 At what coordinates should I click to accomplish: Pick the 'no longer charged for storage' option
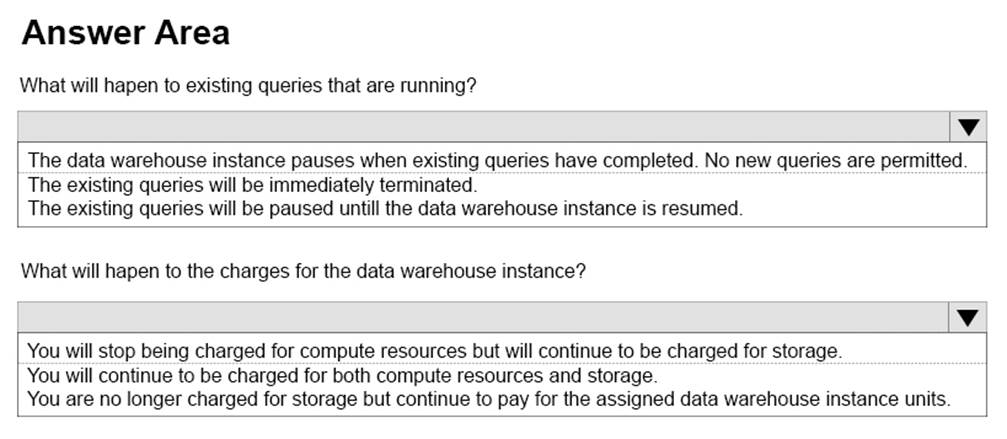(x=487, y=400)
